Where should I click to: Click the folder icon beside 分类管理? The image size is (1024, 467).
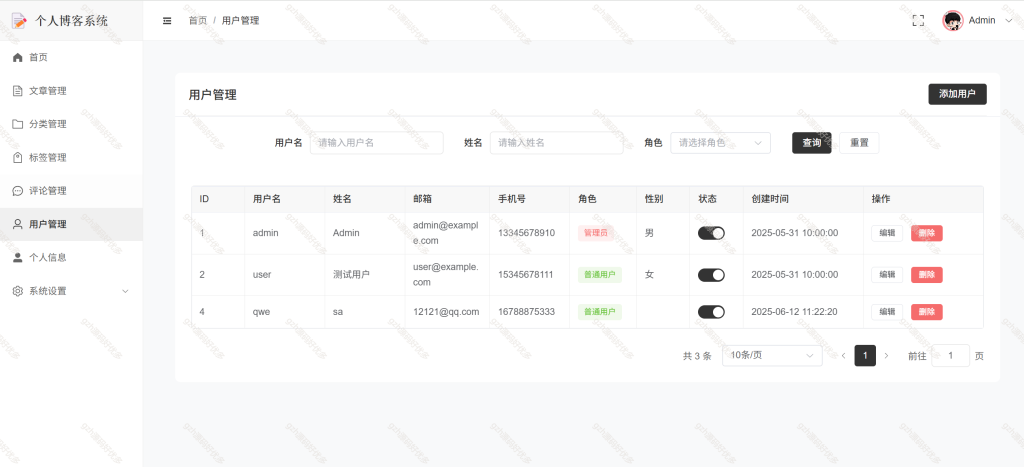(18, 124)
